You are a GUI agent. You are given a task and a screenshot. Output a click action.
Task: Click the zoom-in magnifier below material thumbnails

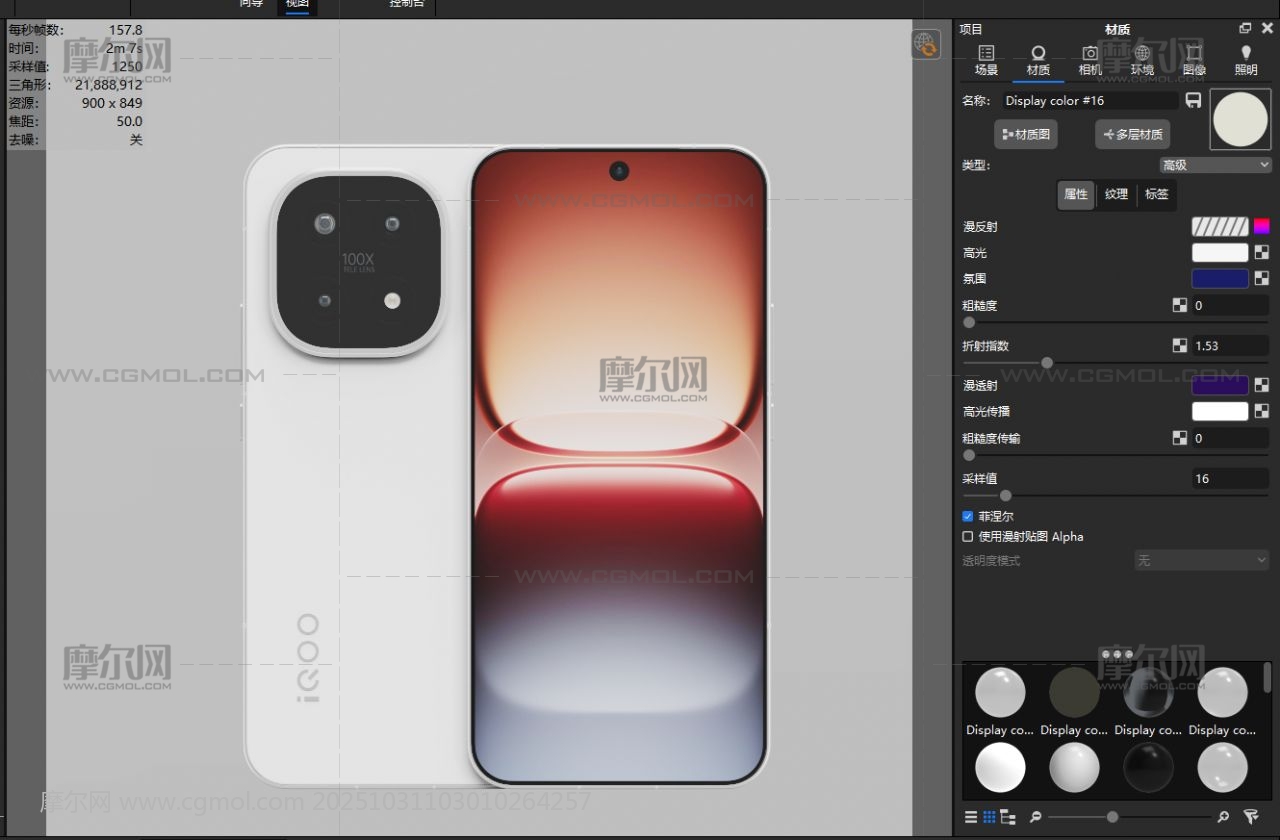click(1223, 817)
